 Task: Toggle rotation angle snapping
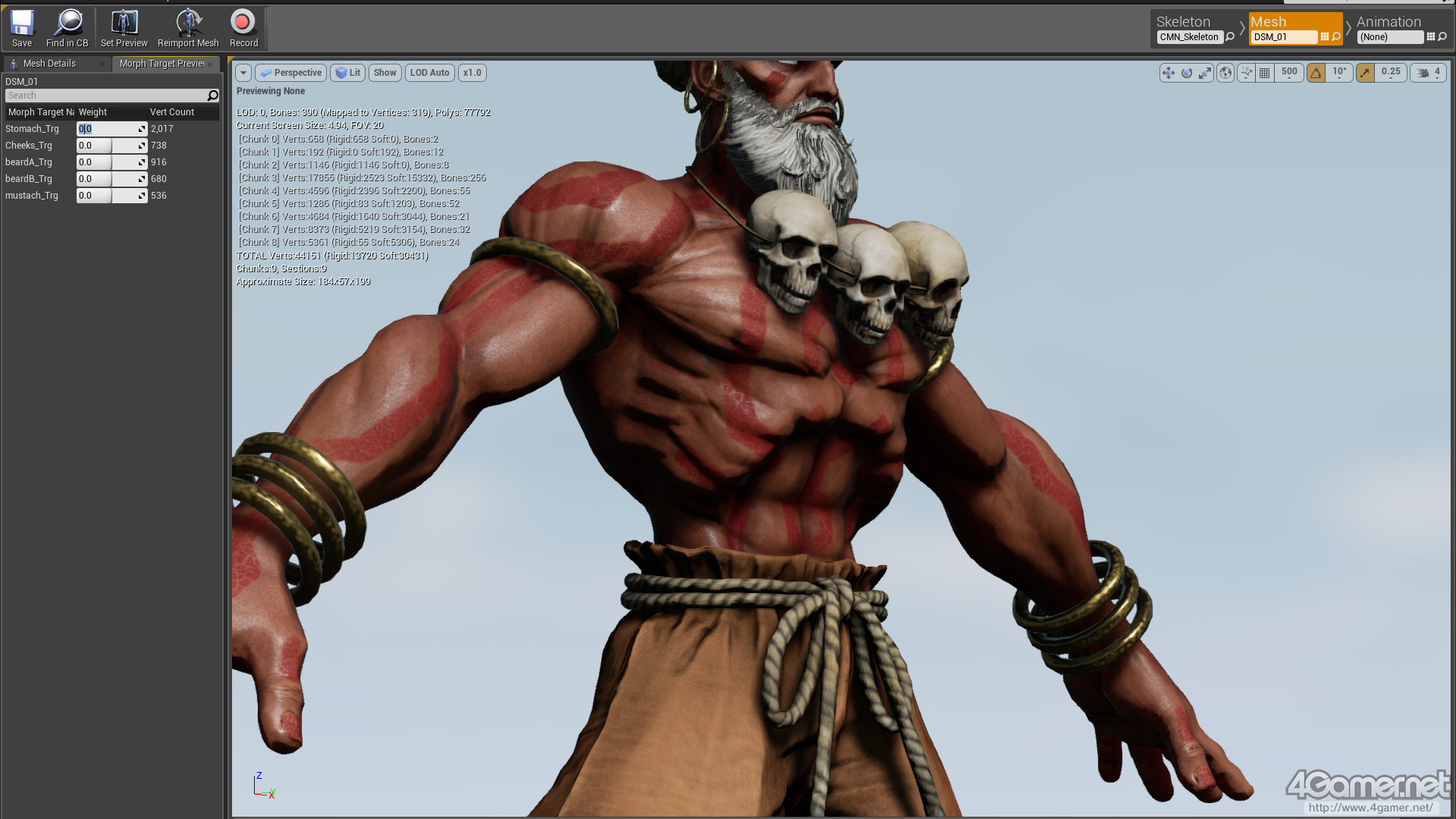point(1316,73)
